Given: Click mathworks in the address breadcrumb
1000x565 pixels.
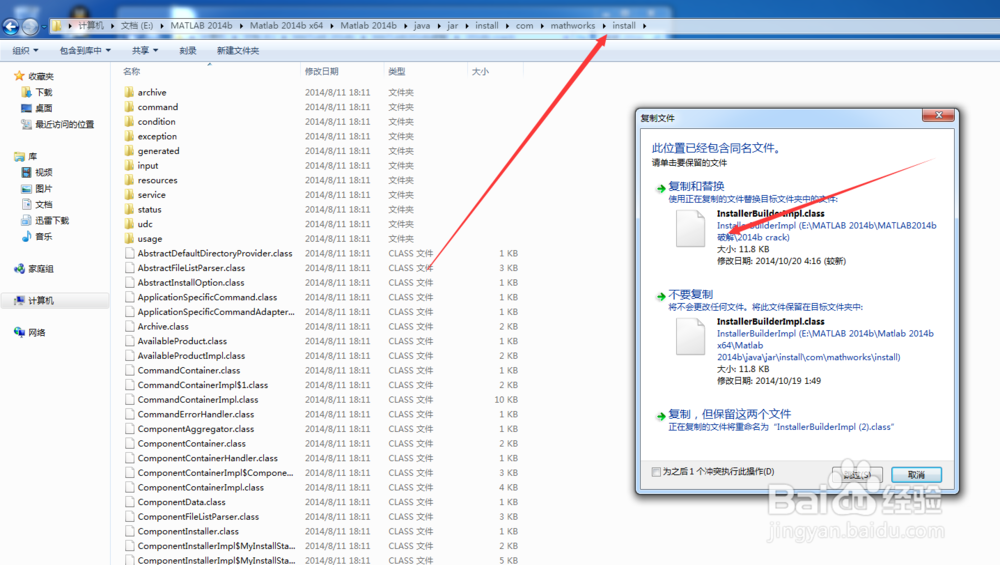Looking at the screenshot, I should [572, 26].
